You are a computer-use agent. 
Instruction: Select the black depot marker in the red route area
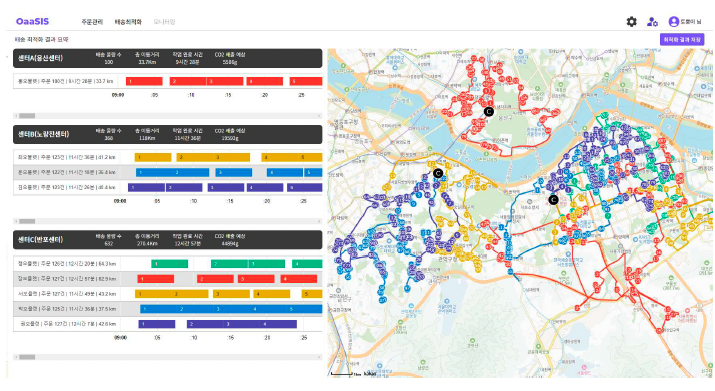click(488, 111)
